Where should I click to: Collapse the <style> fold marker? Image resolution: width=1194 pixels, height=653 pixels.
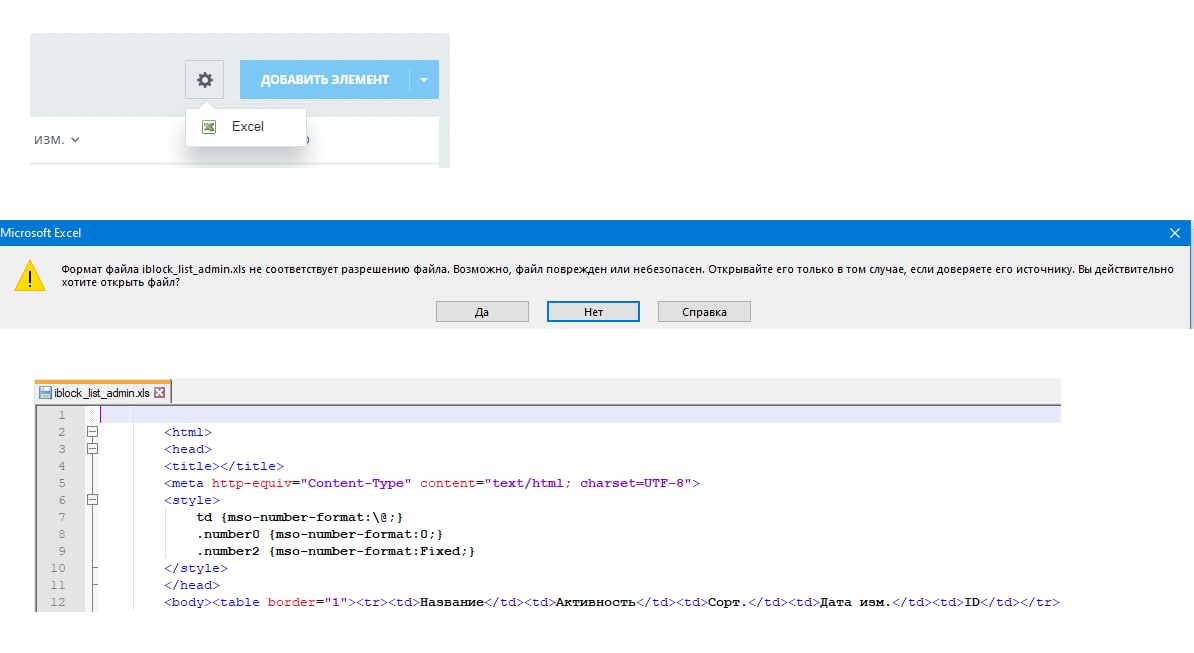click(x=92, y=500)
